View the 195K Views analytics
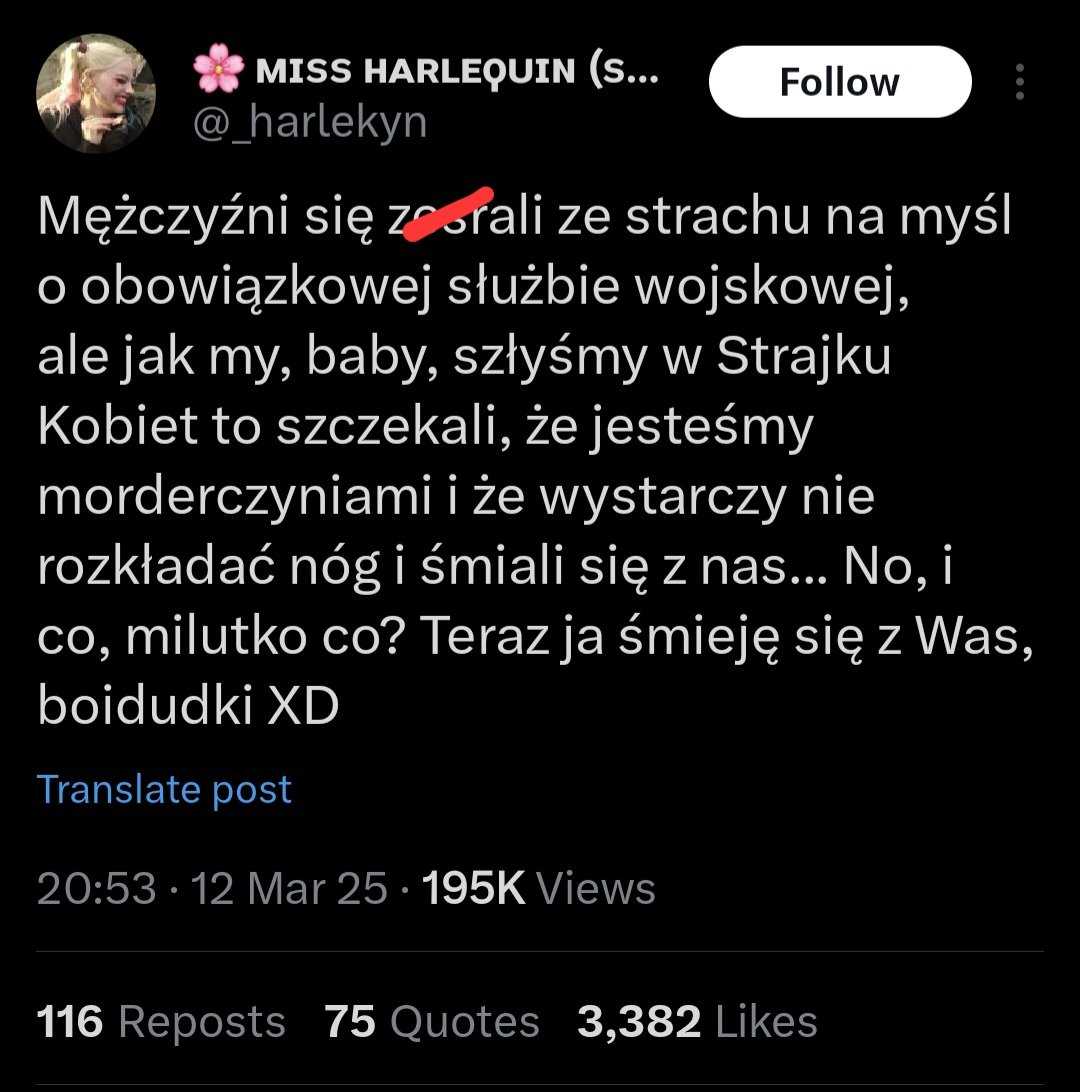Viewport: 1080px width, 1092px height. point(539,889)
